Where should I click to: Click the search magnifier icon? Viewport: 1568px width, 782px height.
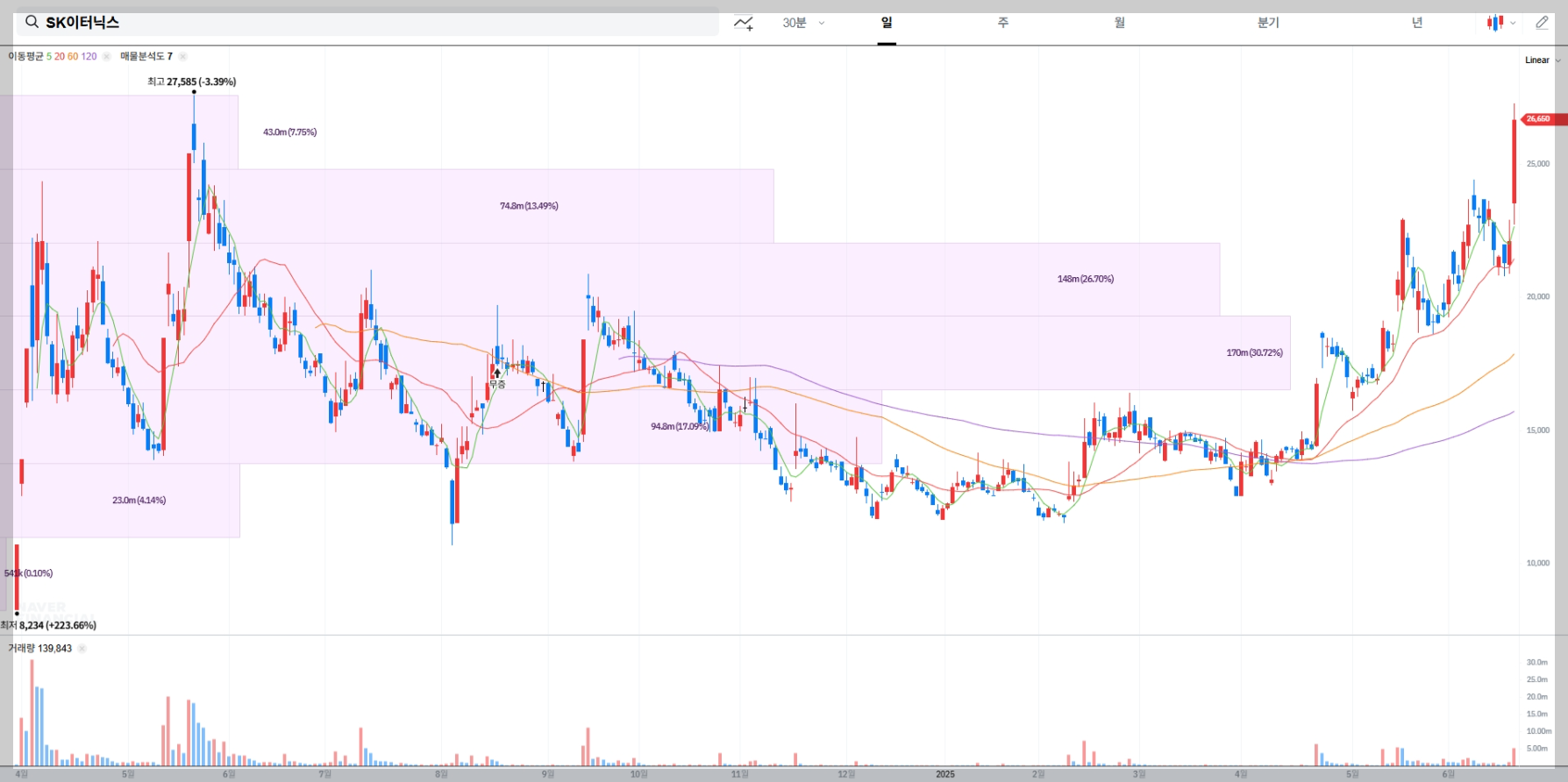tap(32, 23)
